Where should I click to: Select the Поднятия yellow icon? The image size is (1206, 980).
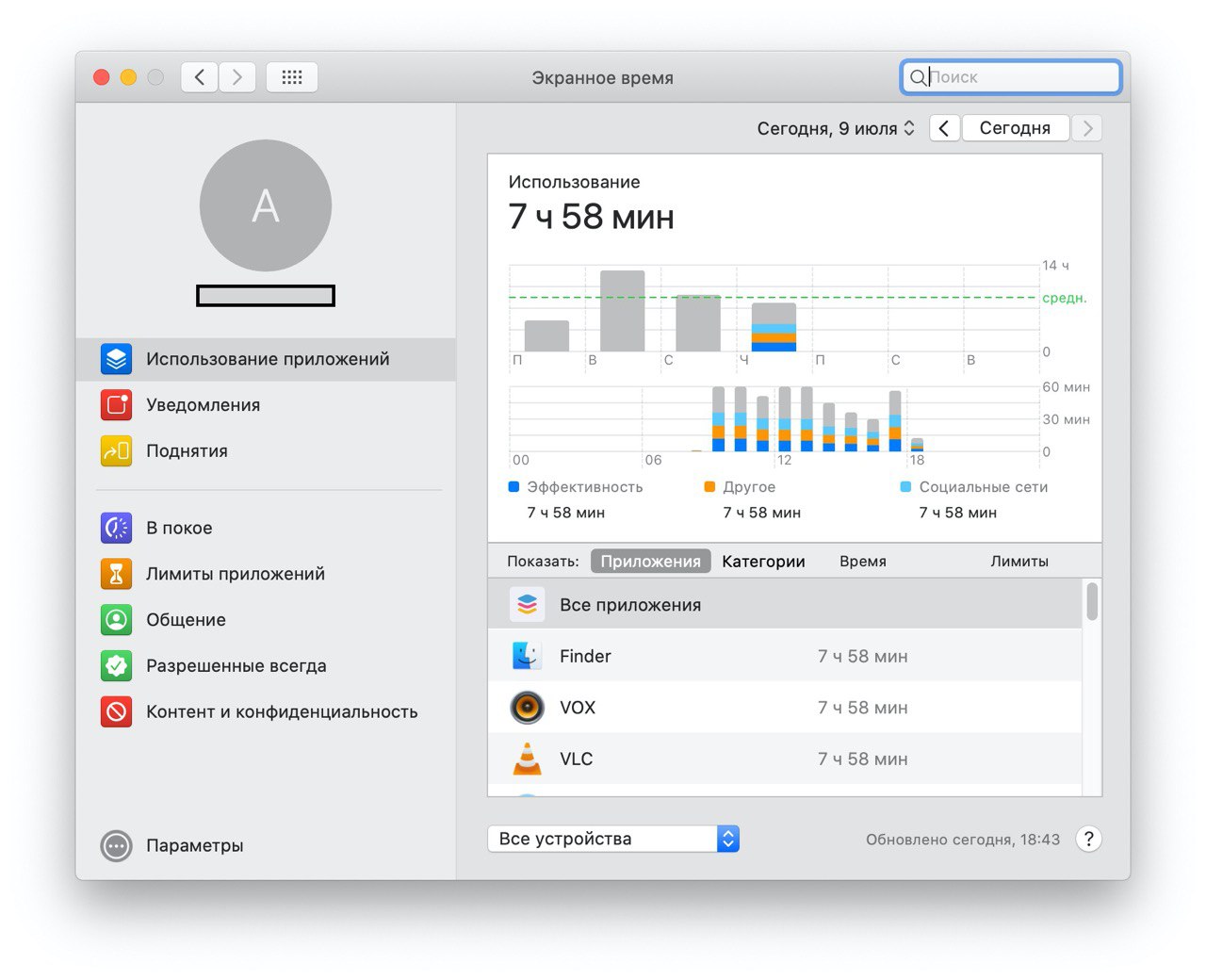pyautogui.click(x=117, y=451)
